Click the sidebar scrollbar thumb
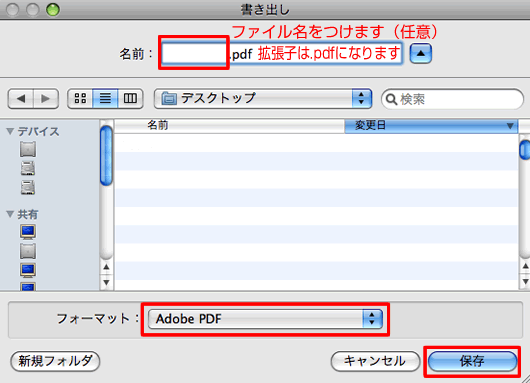Image resolution: width=530 pixels, height=383 pixels. [x=106, y=155]
